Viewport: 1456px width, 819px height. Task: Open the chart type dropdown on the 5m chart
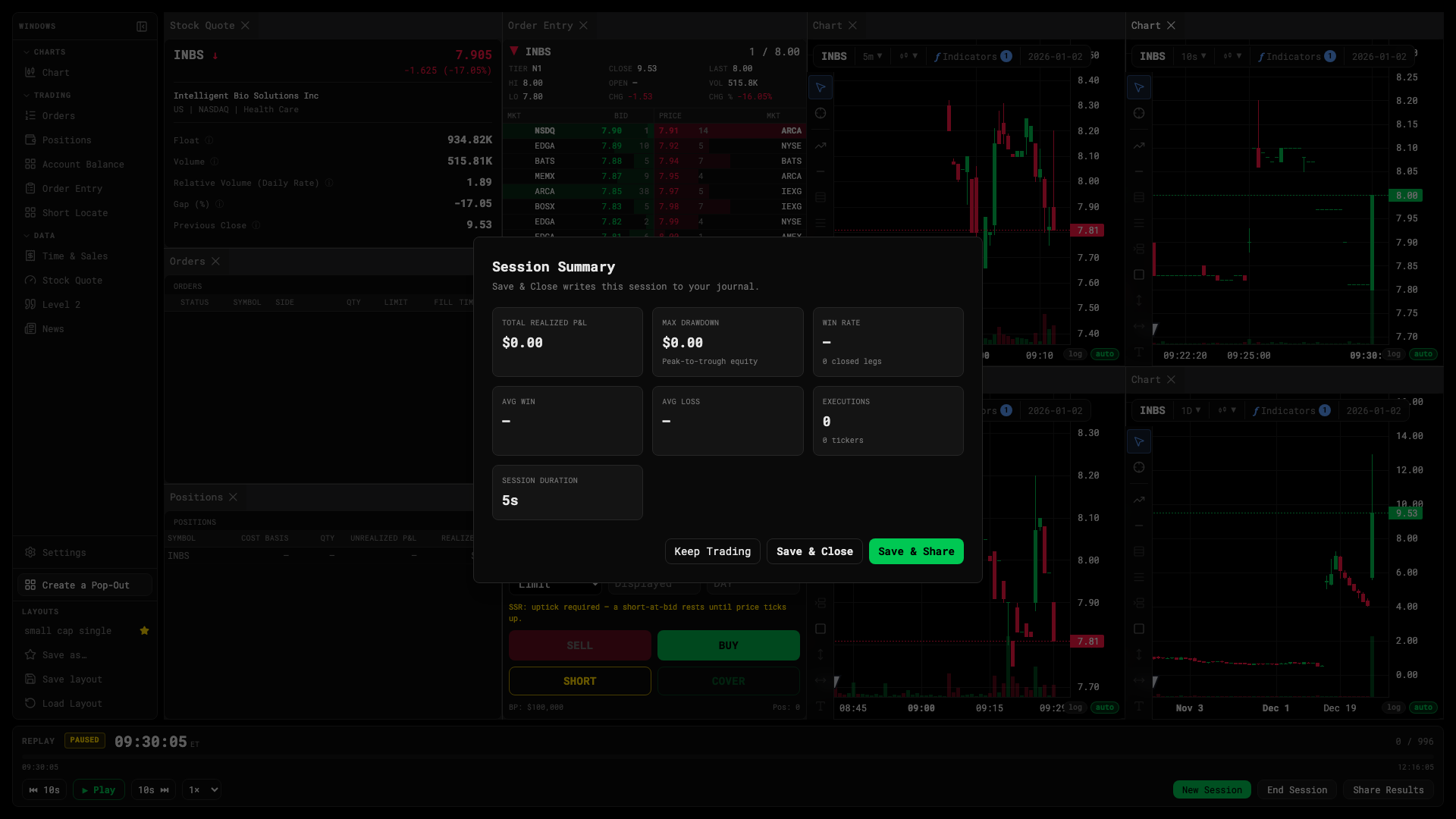click(908, 57)
